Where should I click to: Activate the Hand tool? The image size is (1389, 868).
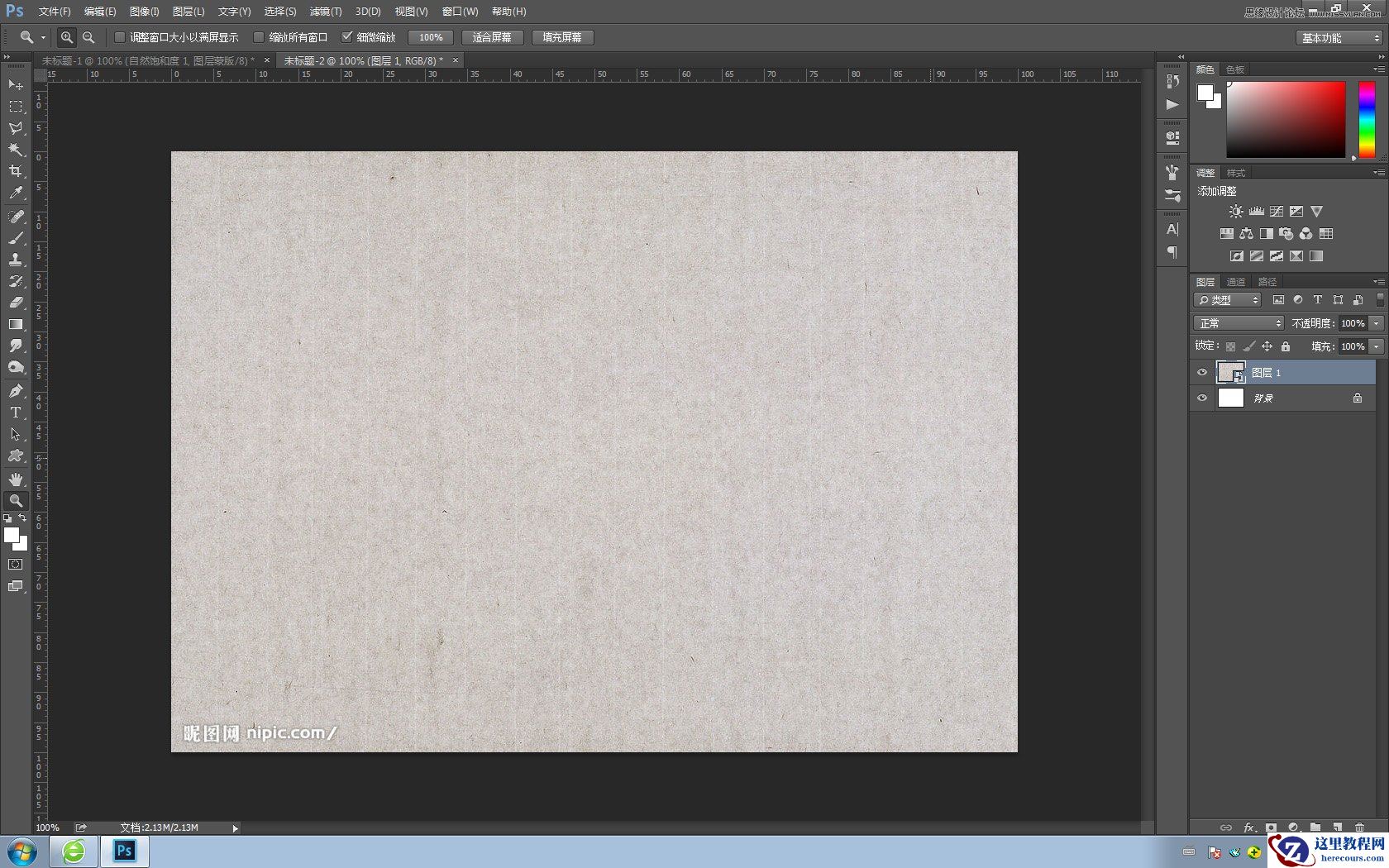pyautogui.click(x=16, y=478)
